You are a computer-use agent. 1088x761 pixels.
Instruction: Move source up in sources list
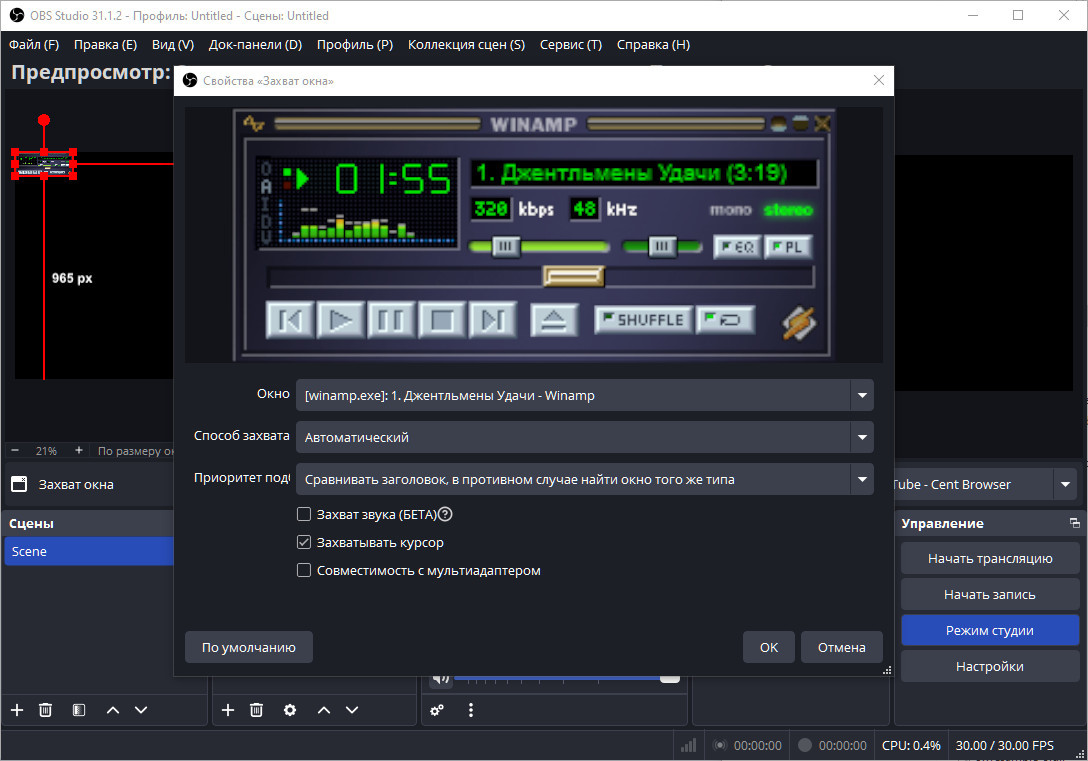pyautogui.click(x=324, y=710)
